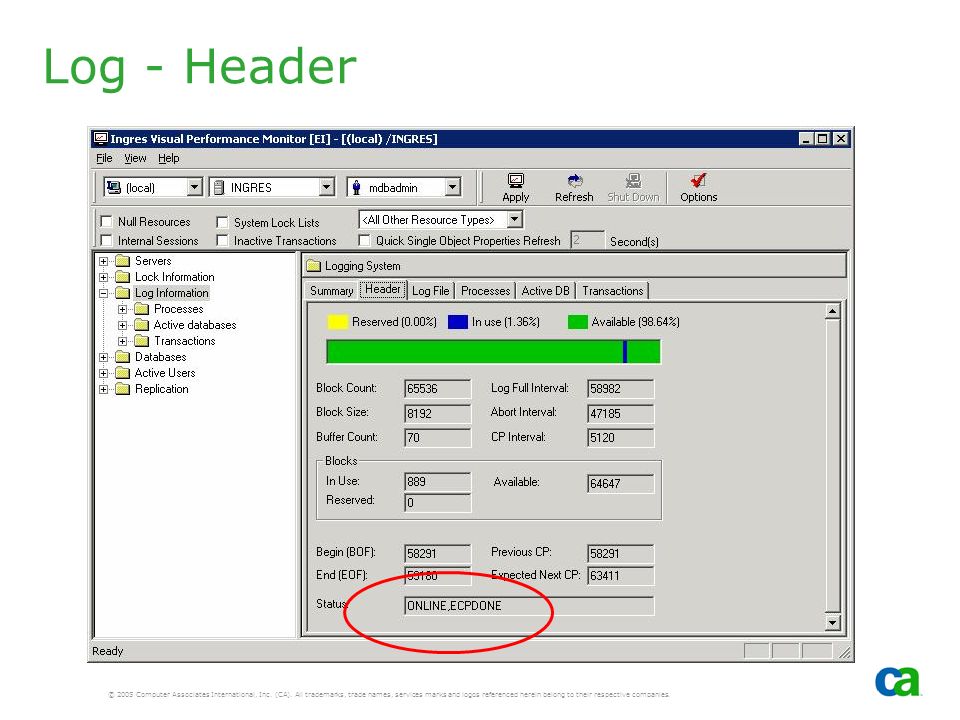Enable the Null Resources checkbox
Screen dimensions: 960x720
(107, 222)
